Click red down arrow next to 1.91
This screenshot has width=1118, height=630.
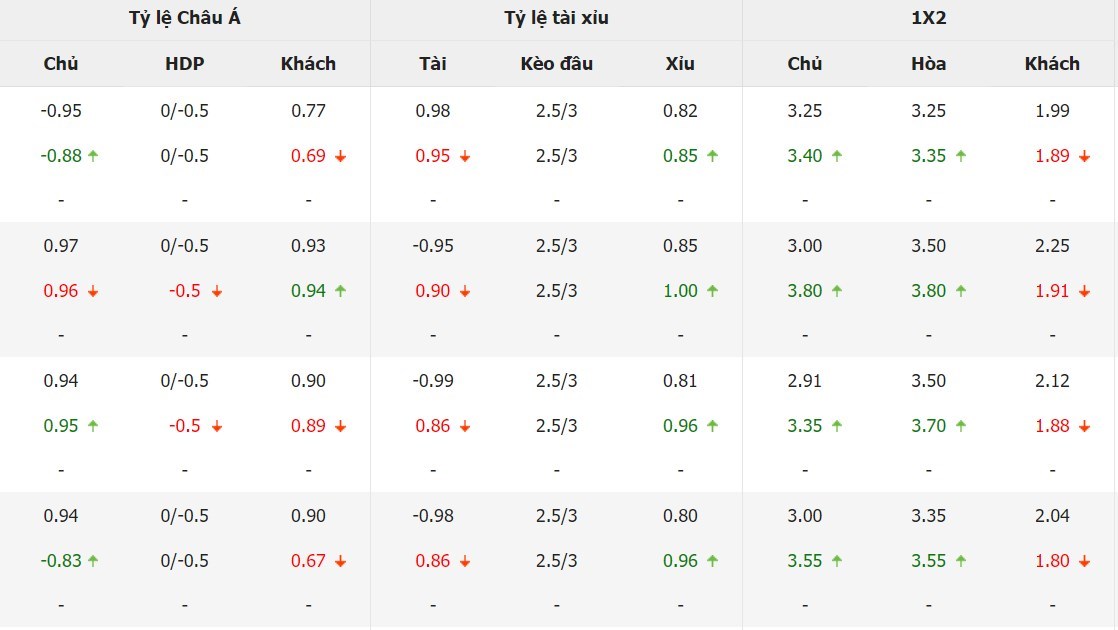tap(1084, 291)
